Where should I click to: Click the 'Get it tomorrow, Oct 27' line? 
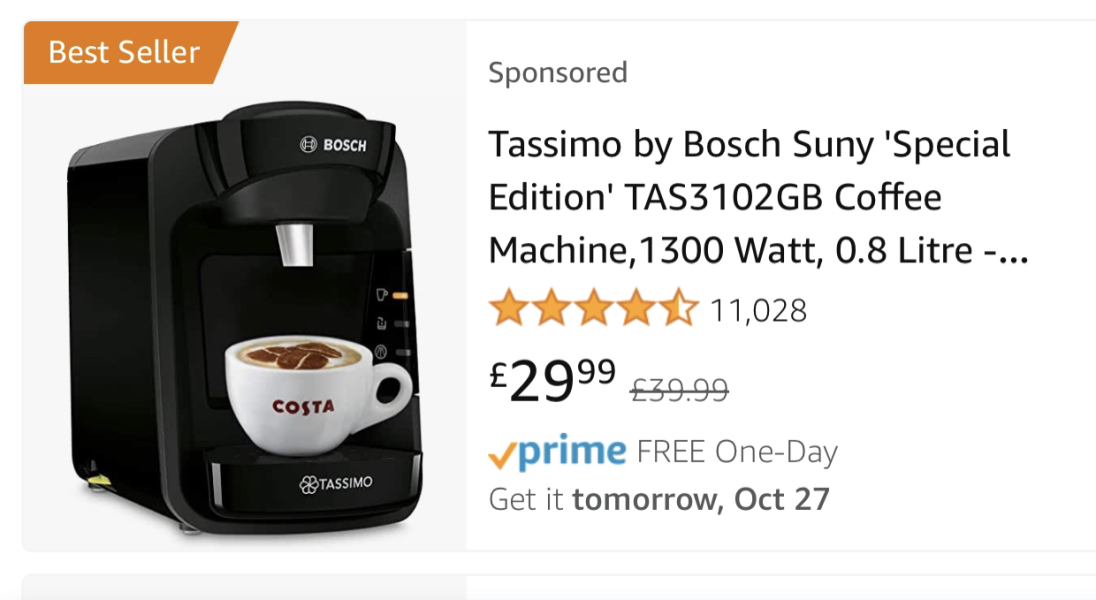click(659, 498)
